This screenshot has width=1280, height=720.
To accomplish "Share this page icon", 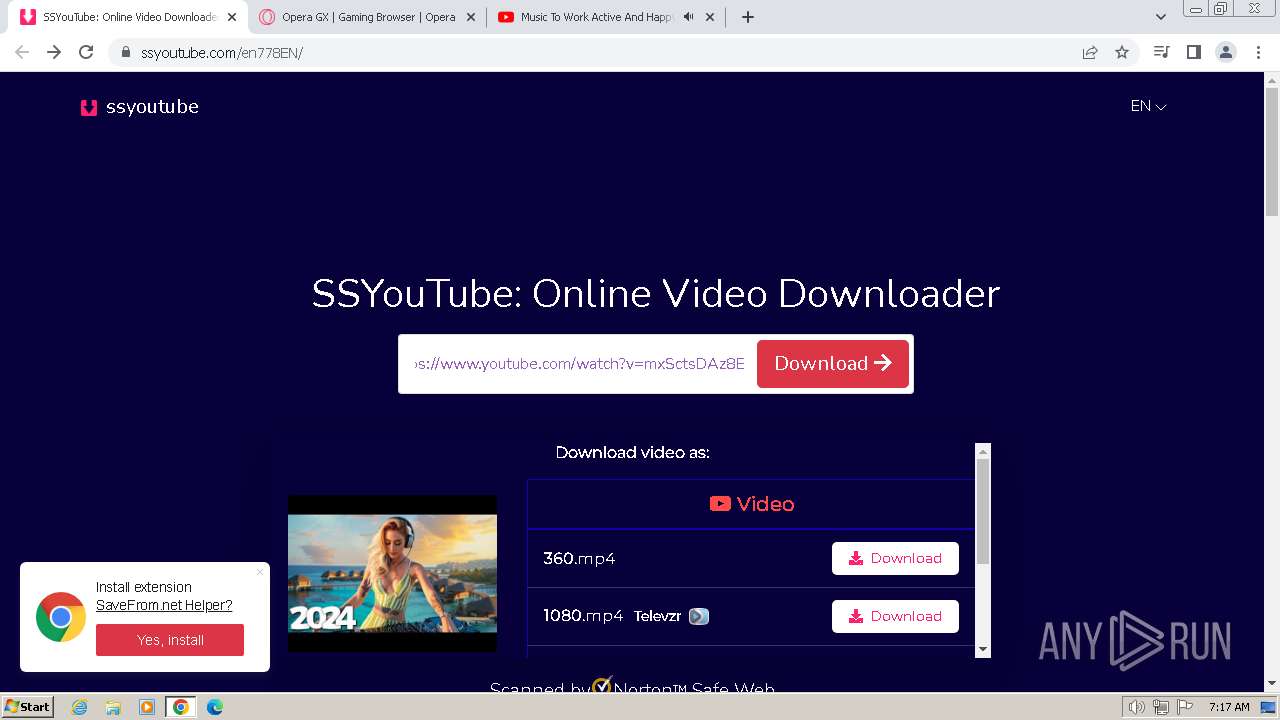I will pyautogui.click(x=1090, y=53).
